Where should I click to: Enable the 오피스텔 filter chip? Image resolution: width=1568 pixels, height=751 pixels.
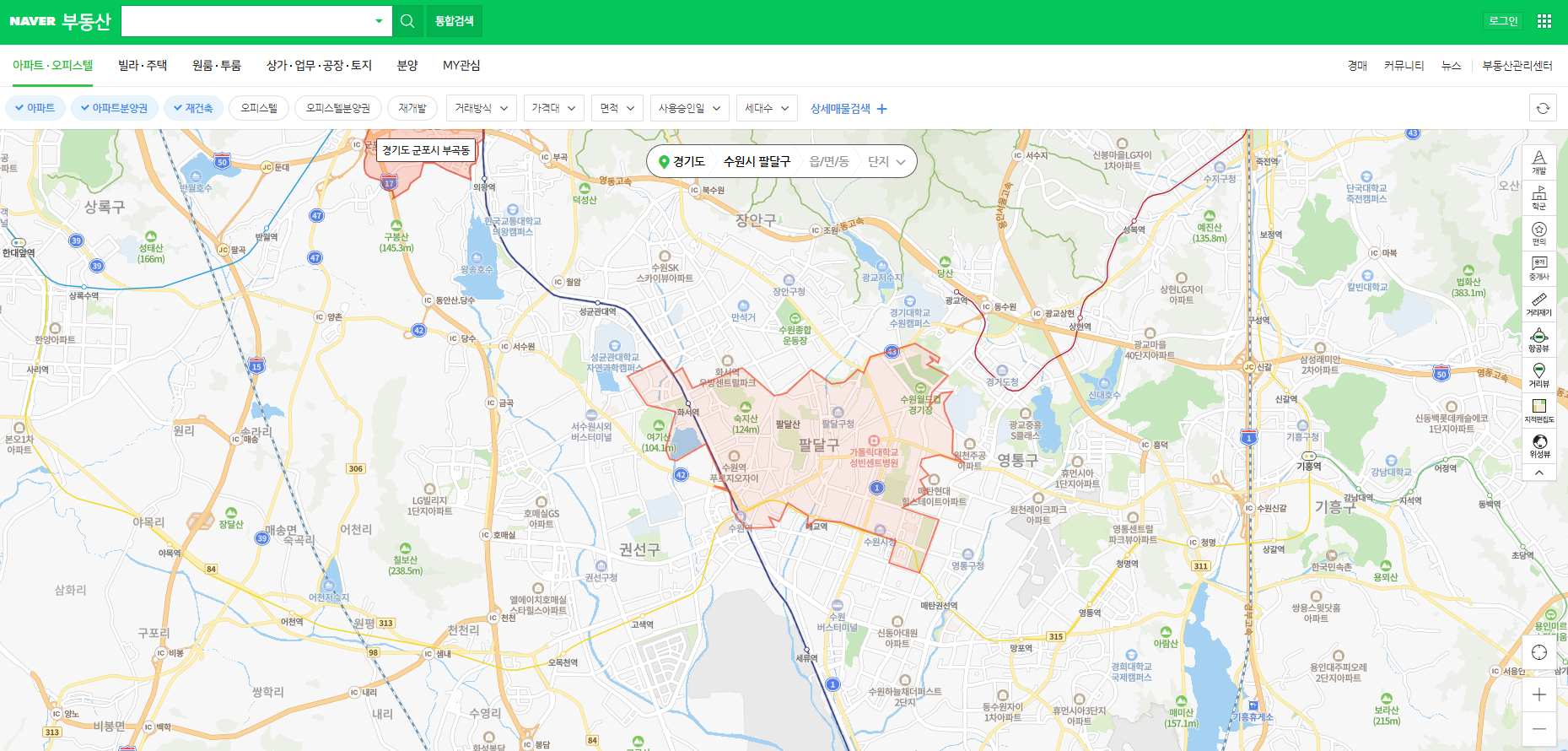pyautogui.click(x=259, y=108)
